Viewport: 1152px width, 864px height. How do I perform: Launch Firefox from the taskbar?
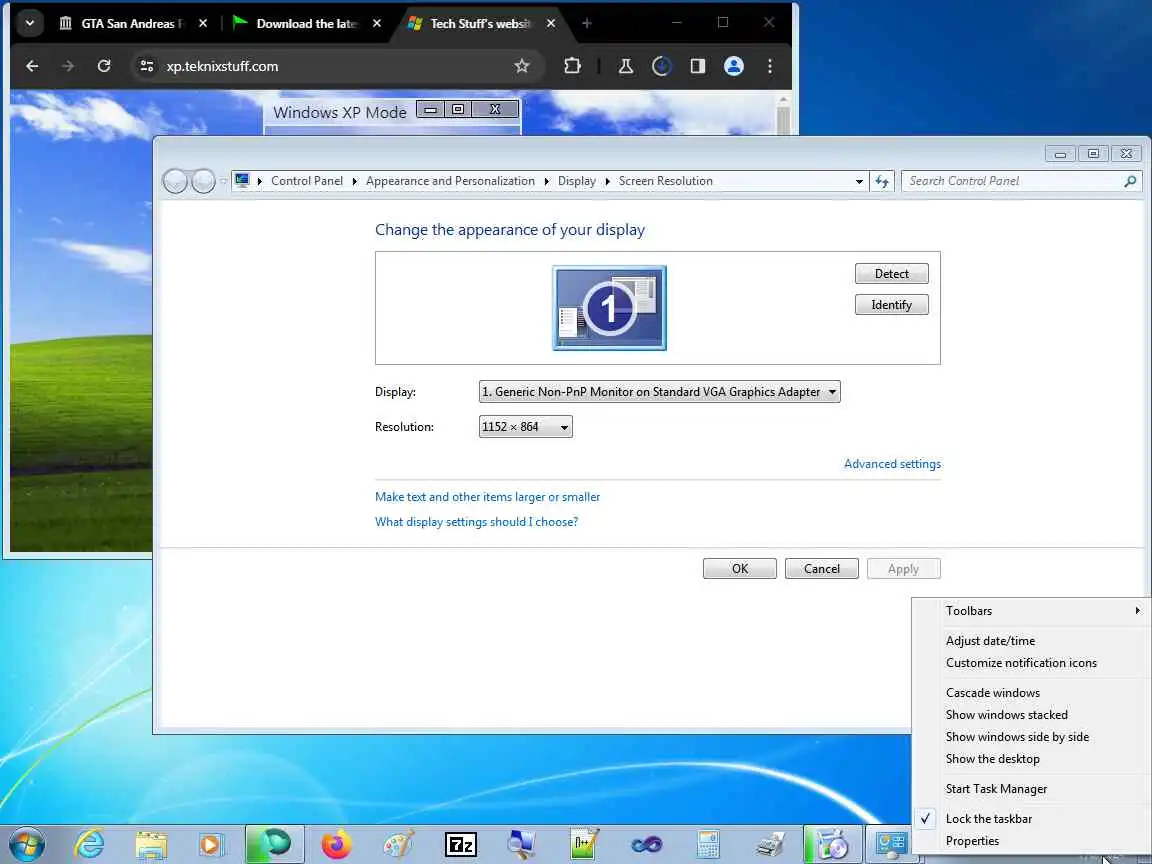[336, 845]
